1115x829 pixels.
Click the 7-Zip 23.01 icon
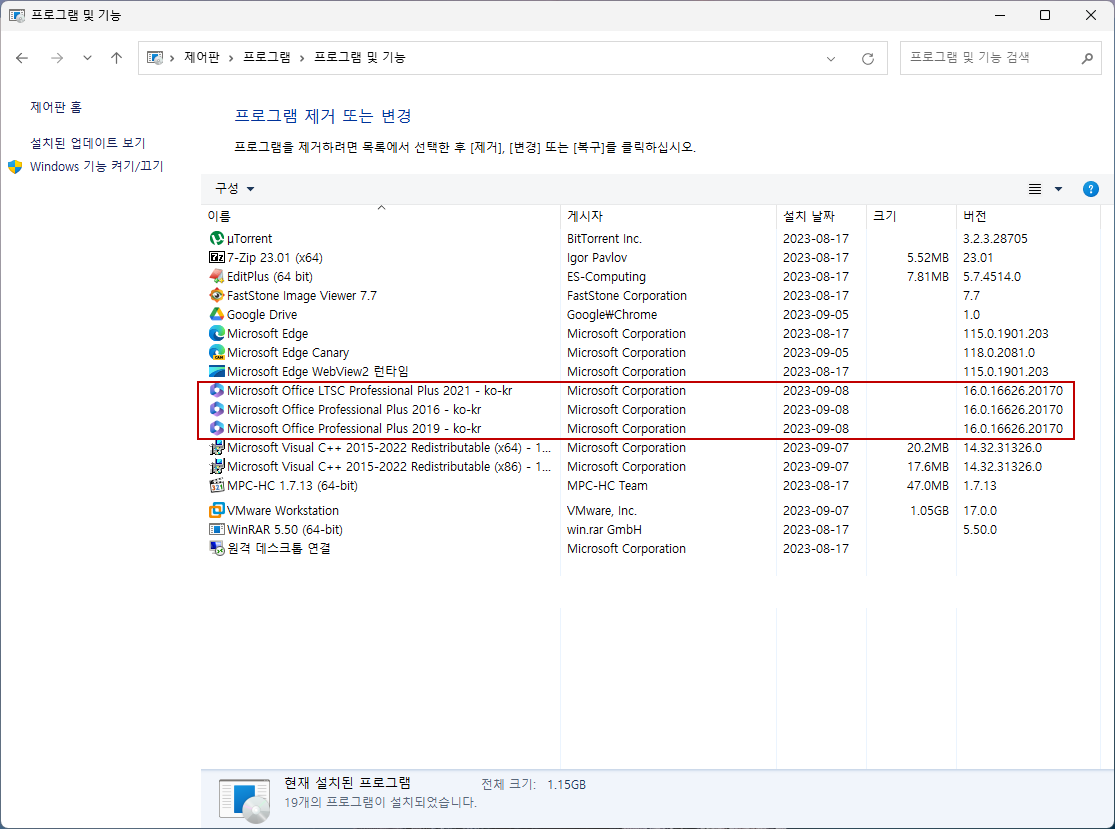(217, 257)
